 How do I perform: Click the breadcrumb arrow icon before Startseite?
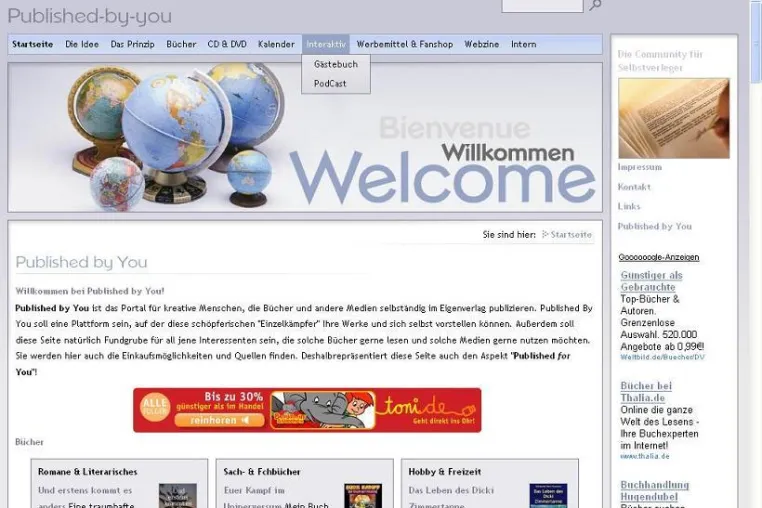point(545,234)
